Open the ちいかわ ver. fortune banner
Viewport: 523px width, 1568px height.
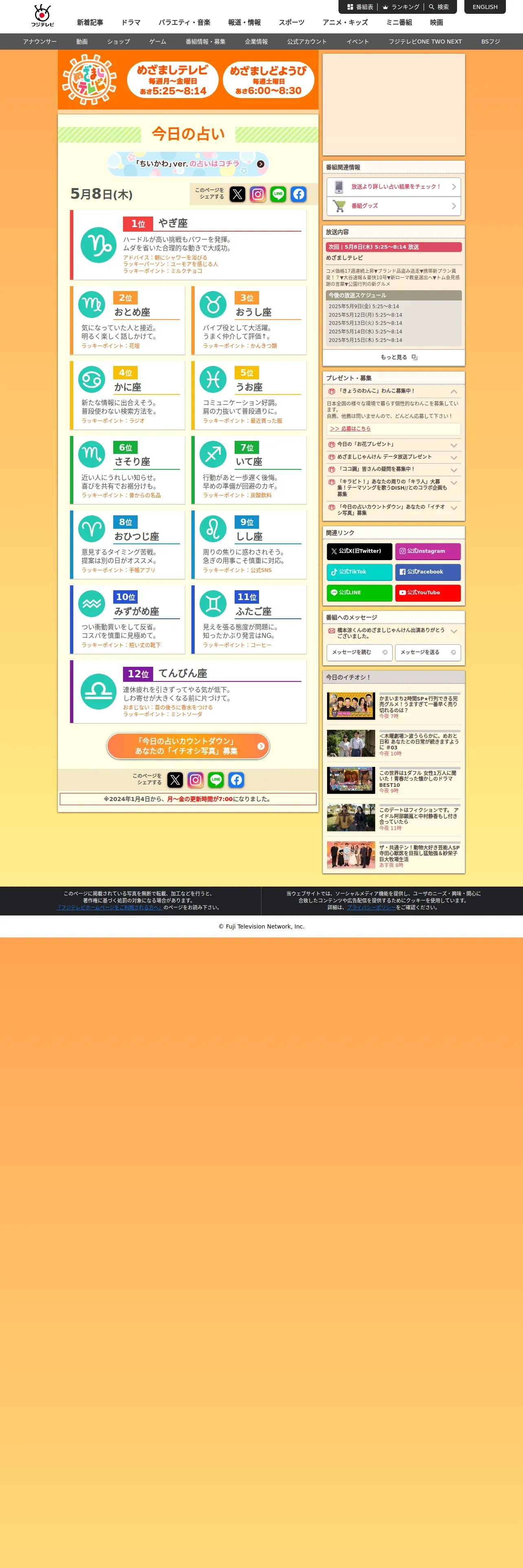188,164
